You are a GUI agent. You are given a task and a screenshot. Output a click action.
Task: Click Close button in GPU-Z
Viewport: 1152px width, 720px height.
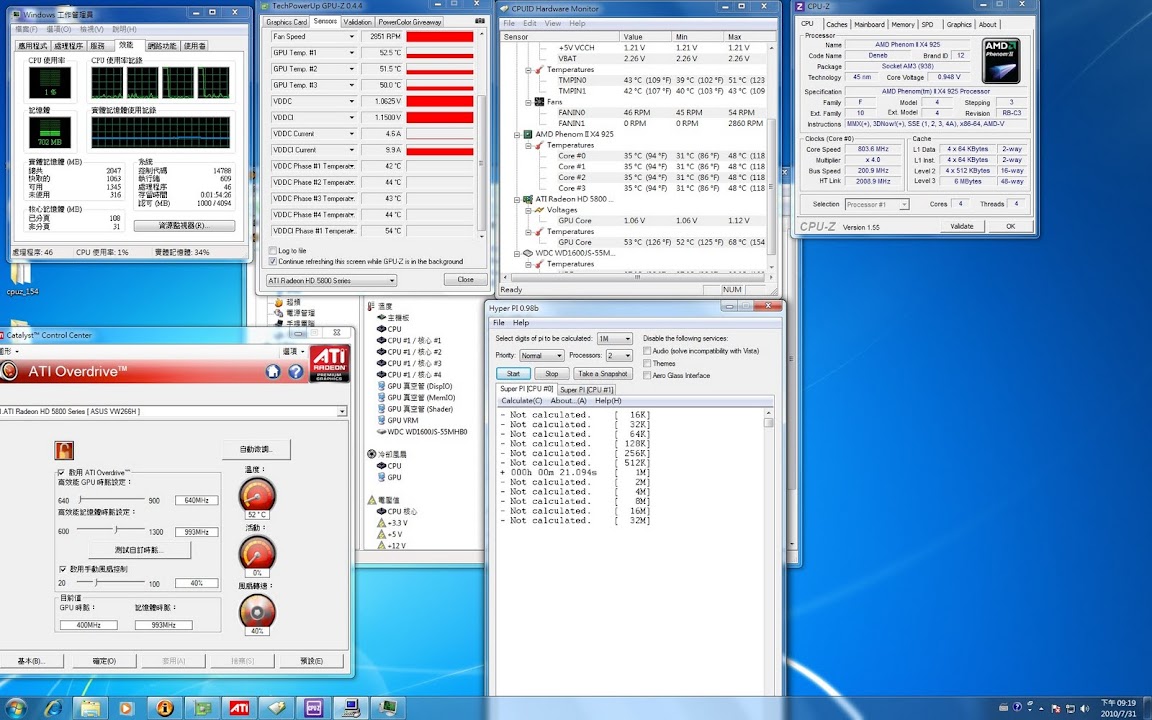pos(465,279)
